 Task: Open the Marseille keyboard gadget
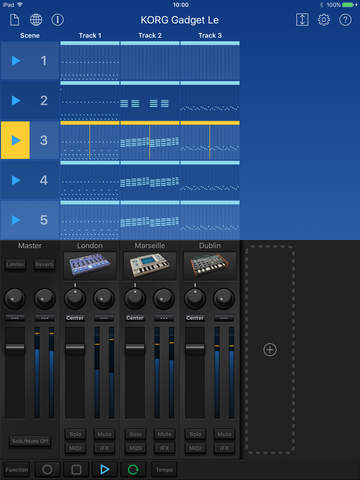coord(150,265)
